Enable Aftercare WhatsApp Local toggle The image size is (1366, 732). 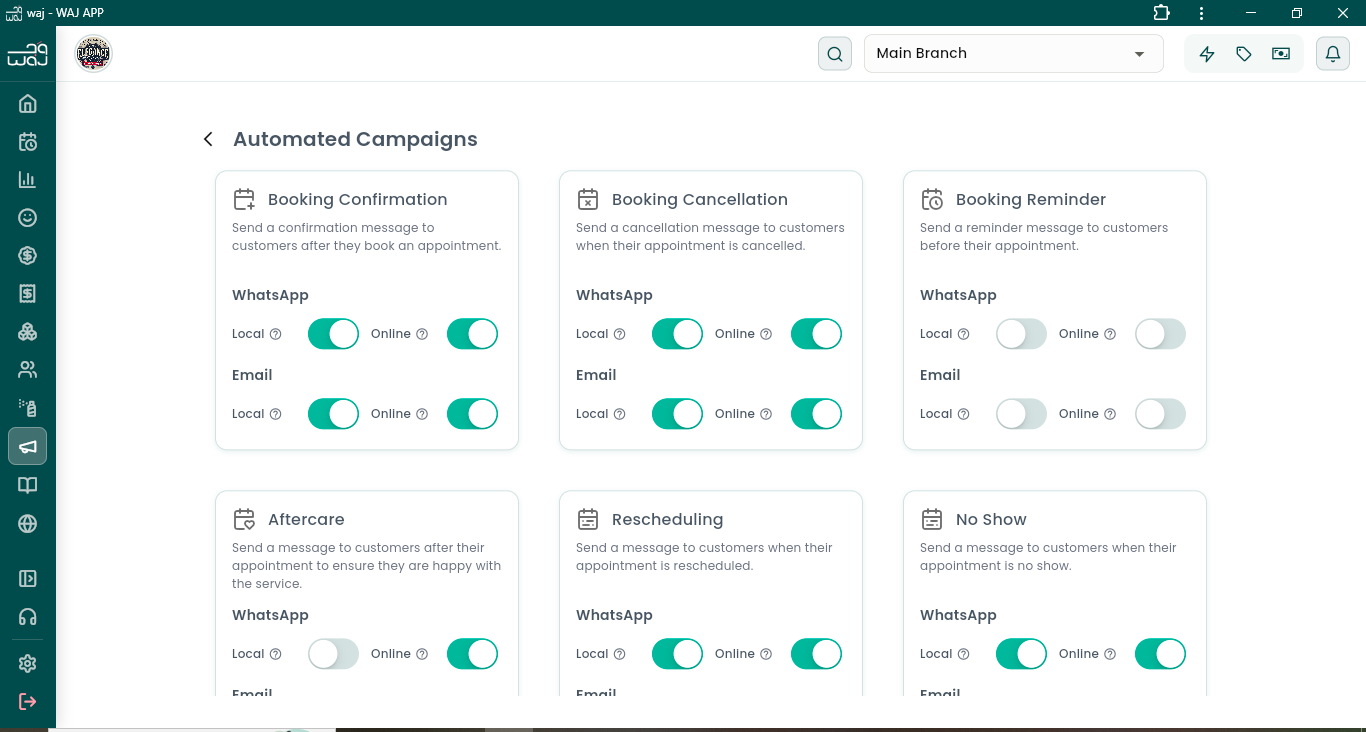point(333,654)
